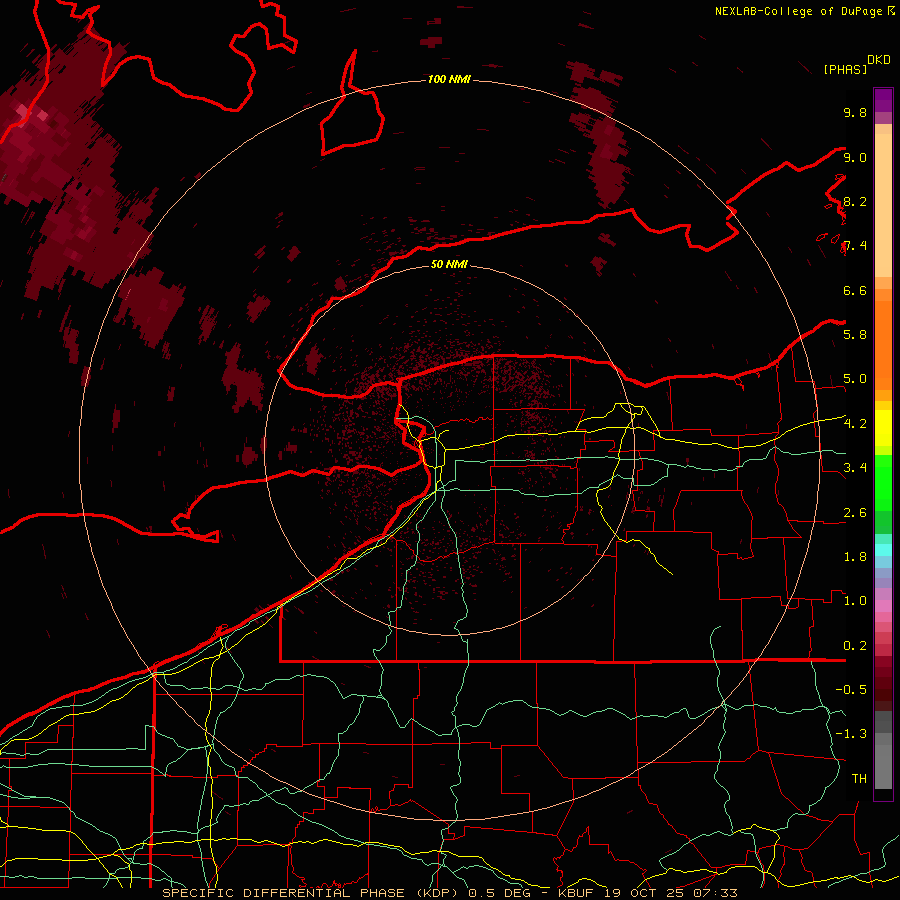Click the 0.2 scale value
The height and width of the screenshot is (900, 900).
click(x=855, y=646)
